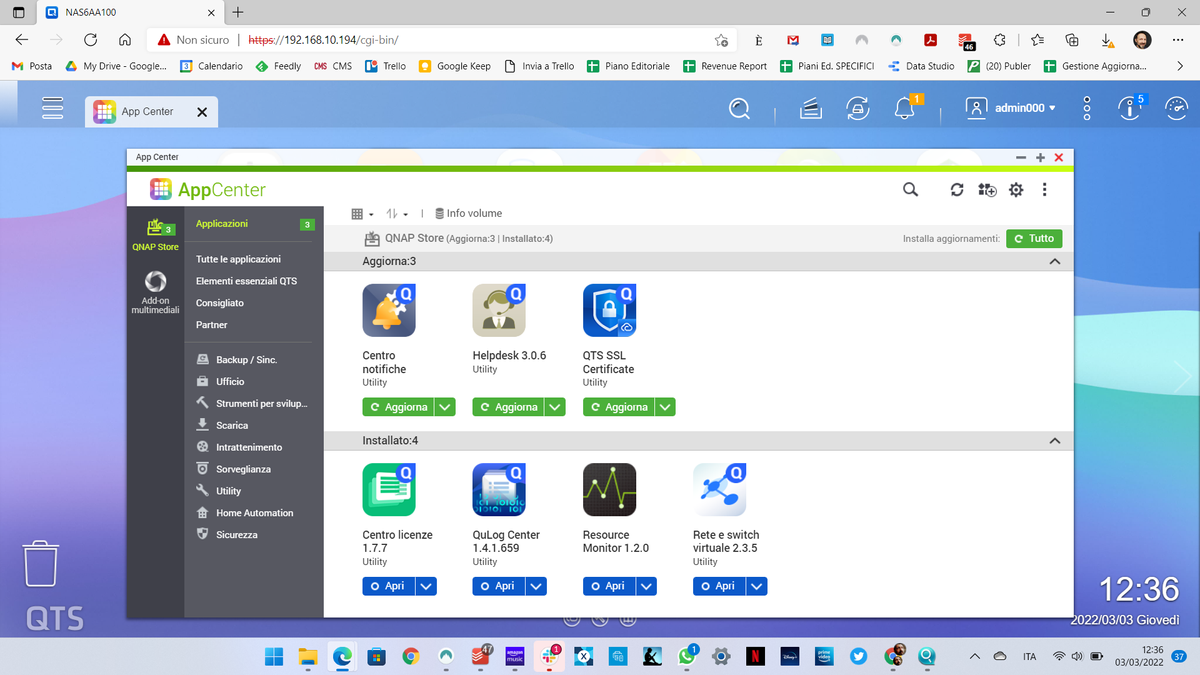
Task: Expand dropdown arrow next to Centro notifiche Aggiorna
Action: click(x=446, y=407)
